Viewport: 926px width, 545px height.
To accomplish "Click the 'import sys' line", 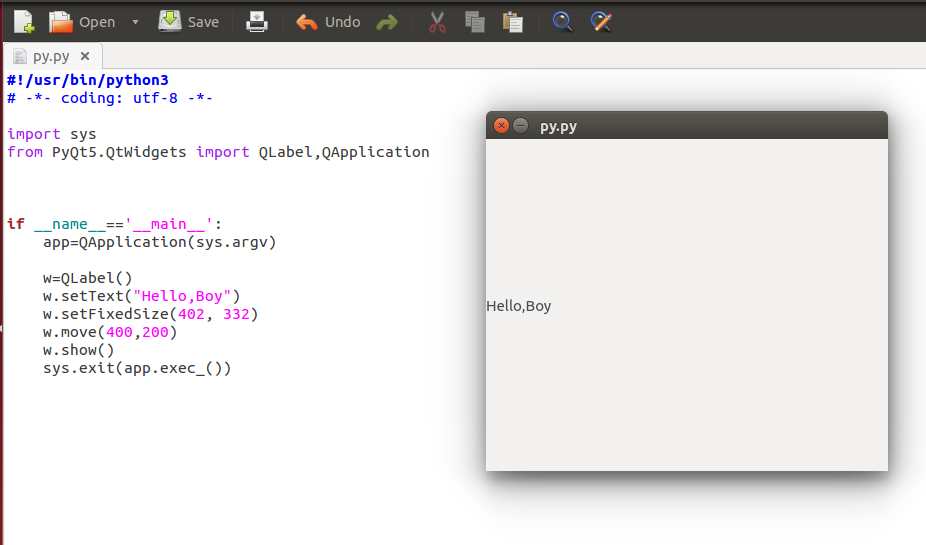I will point(51,134).
